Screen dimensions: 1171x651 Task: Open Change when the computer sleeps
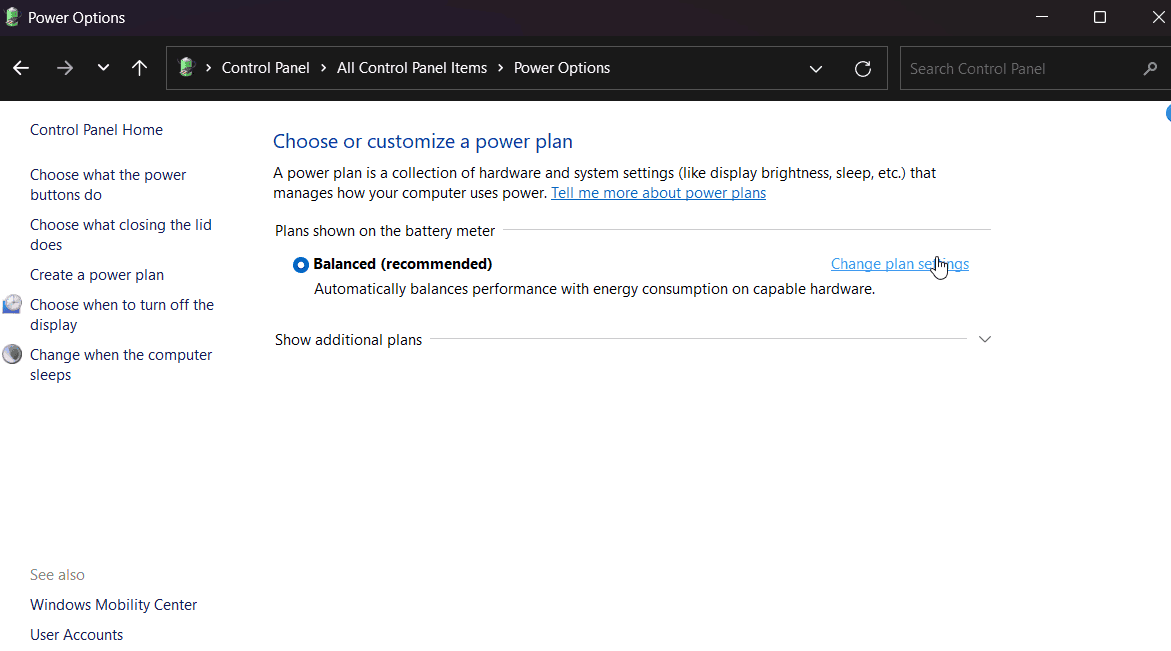(x=121, y=364)
